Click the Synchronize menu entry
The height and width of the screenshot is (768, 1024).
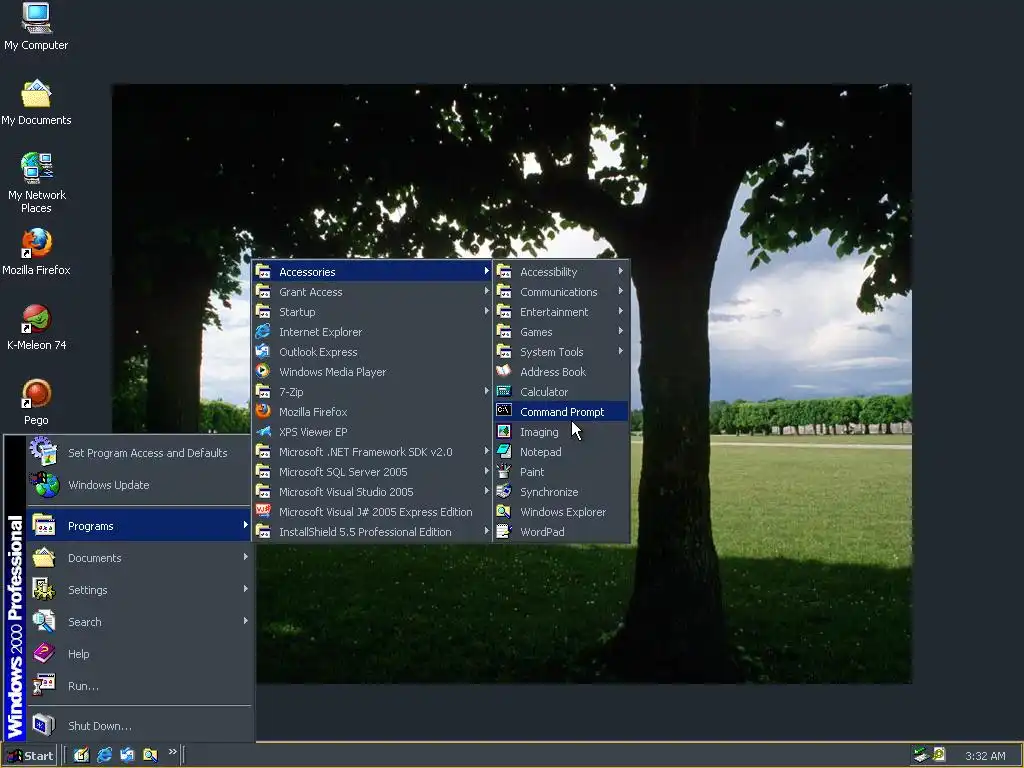562,492
